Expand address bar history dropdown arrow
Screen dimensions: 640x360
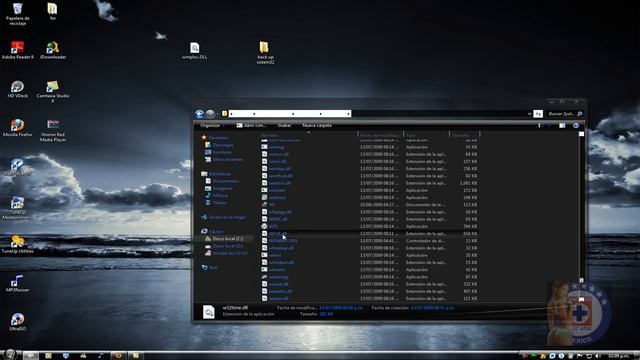pyautogui.click(x=529, y=114)
